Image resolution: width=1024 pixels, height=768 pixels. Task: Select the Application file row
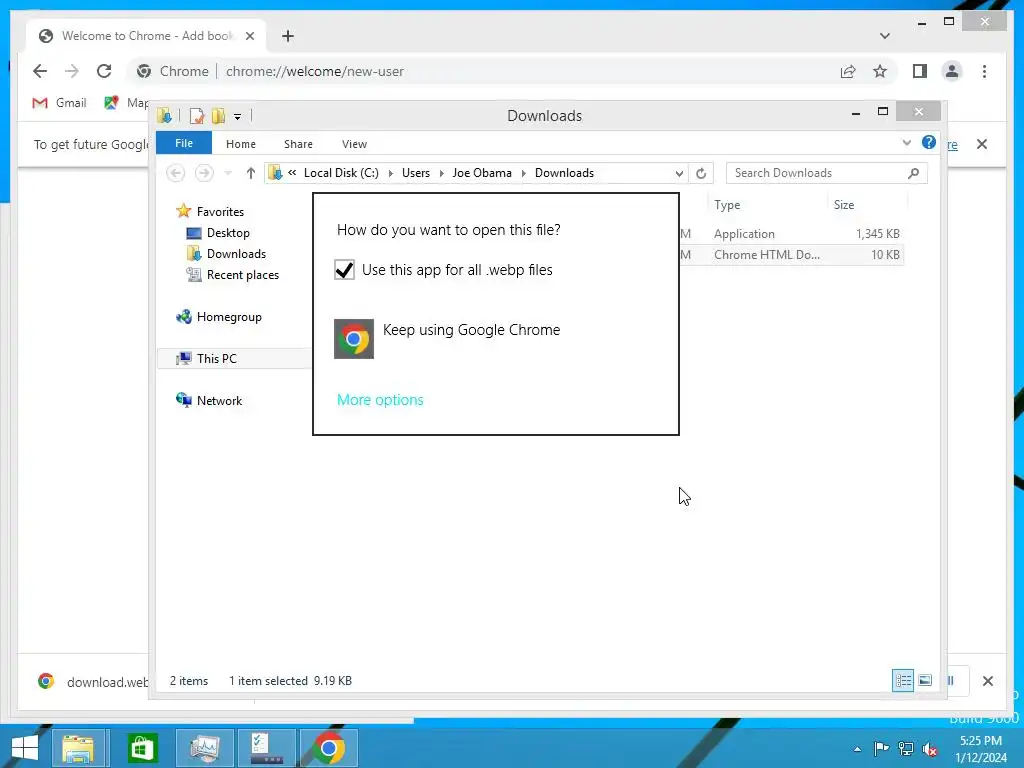point(792,234)
